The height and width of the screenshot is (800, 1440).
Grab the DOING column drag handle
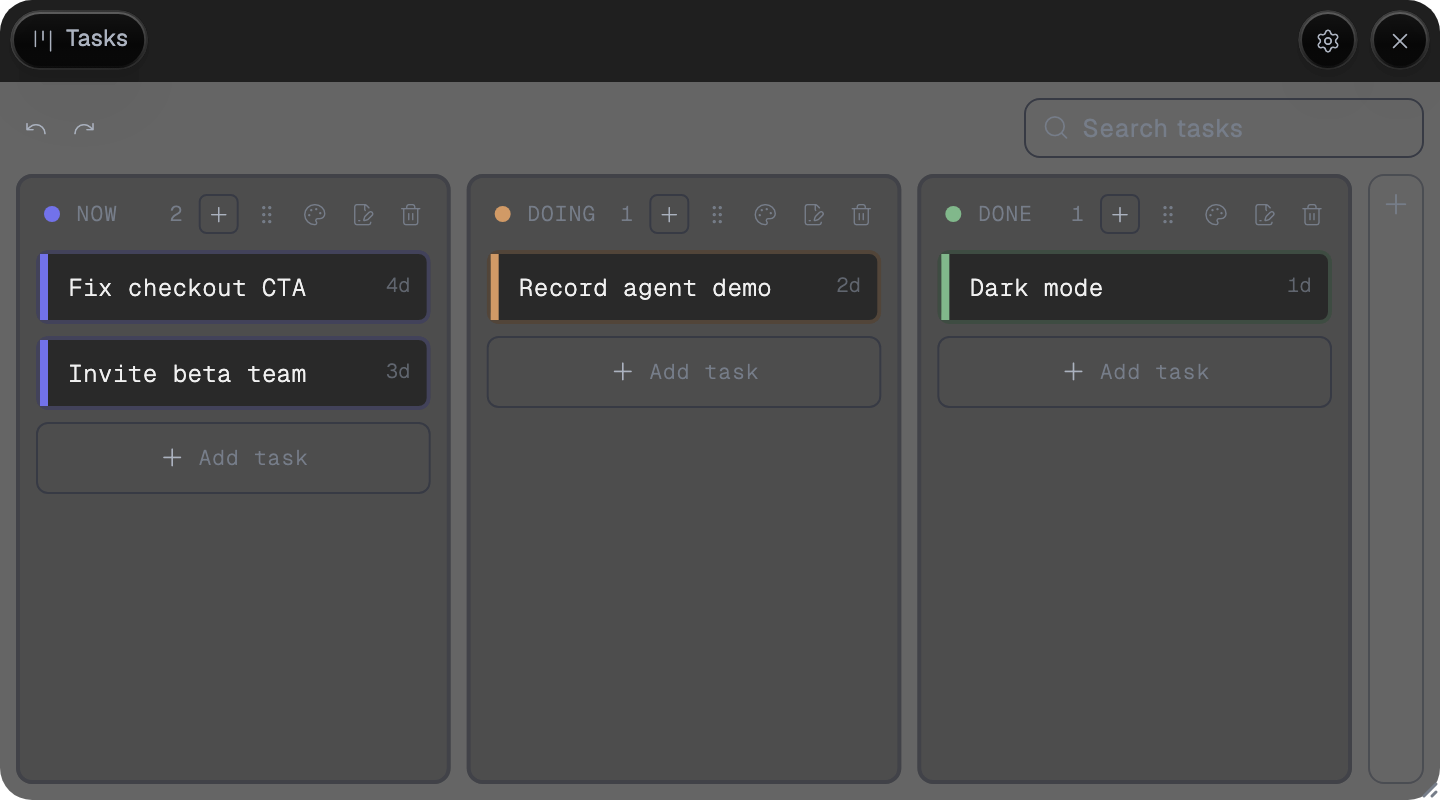[717, 214]
